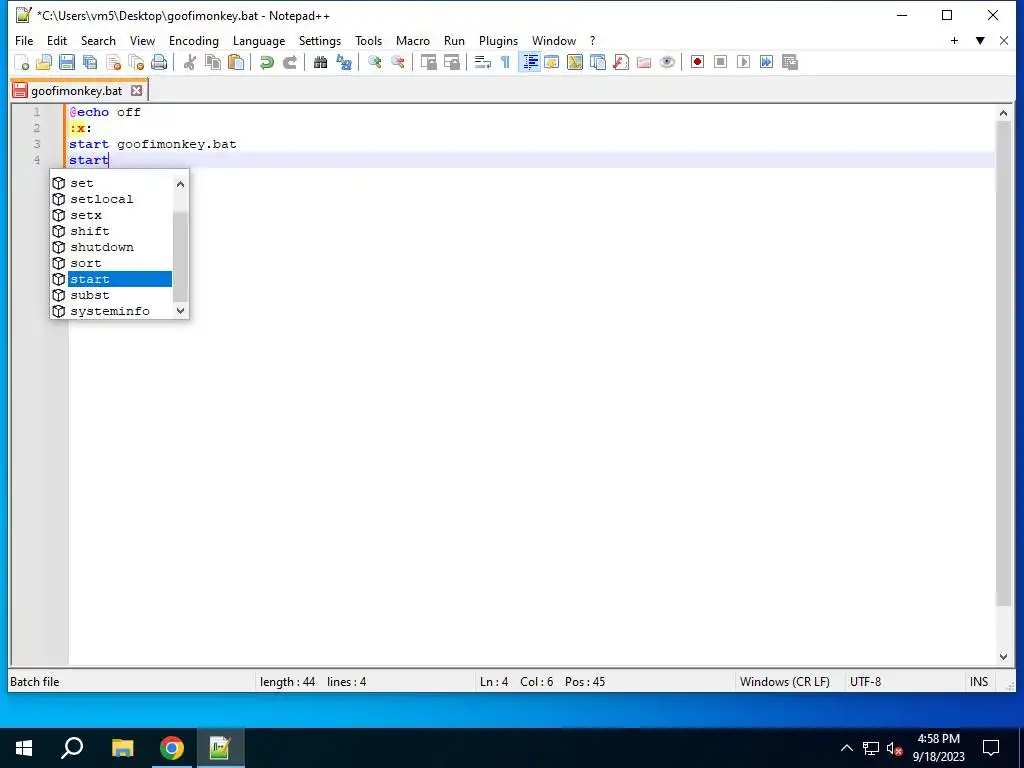Select the goofimonkey.bat tab

pos(76,91)
